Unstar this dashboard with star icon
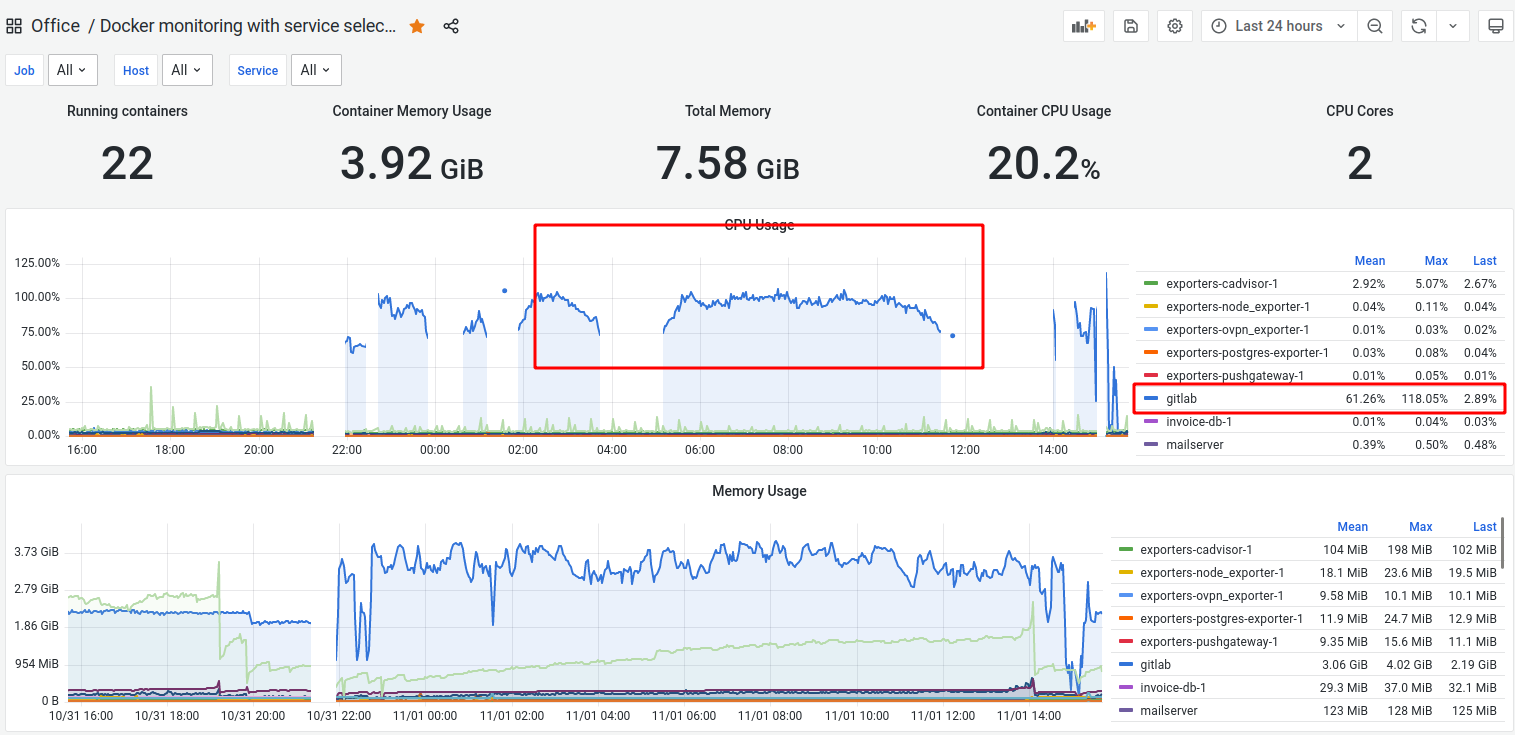 (417, 27)
